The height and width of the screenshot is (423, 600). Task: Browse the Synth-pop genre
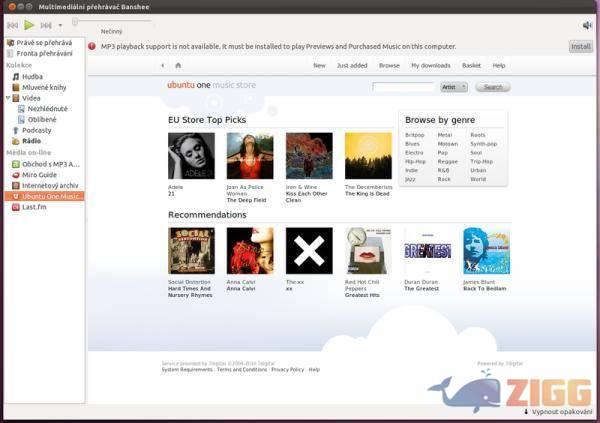pyautogui.click(x=484, y=144)
